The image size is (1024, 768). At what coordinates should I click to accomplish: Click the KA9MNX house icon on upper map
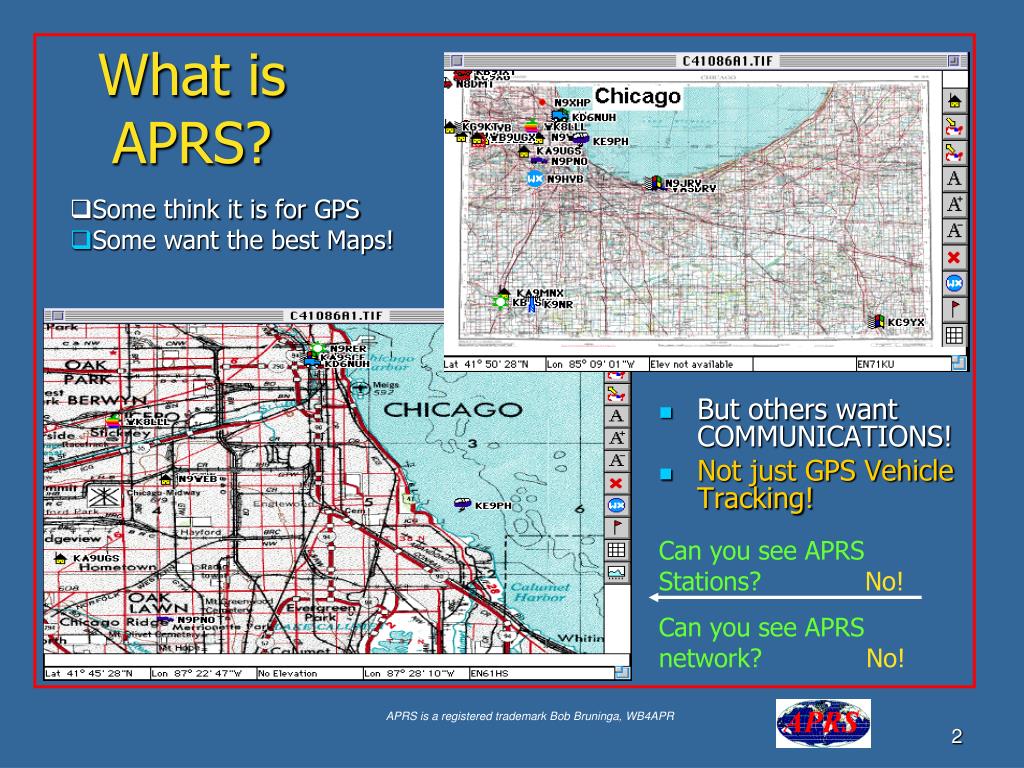[504, 292]
